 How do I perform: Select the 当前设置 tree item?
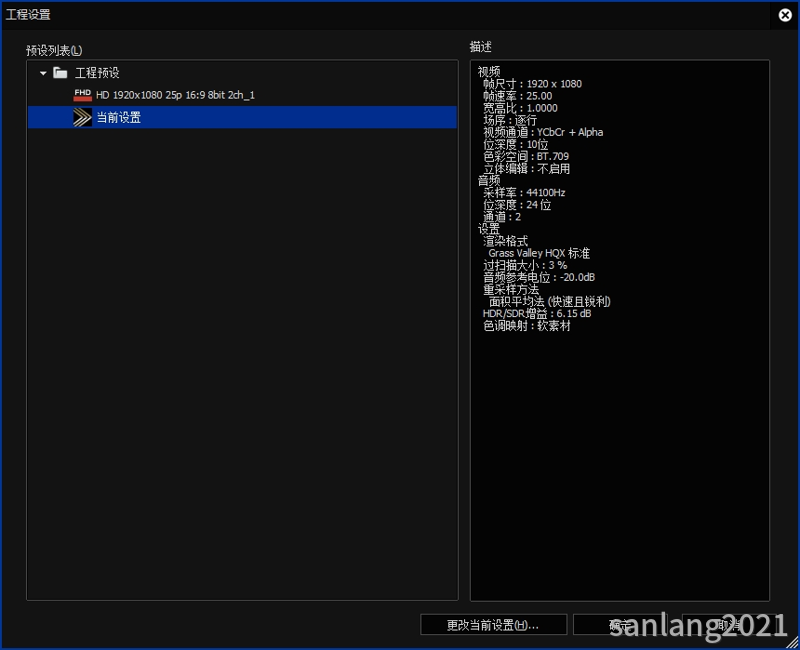tap(118, 117)
